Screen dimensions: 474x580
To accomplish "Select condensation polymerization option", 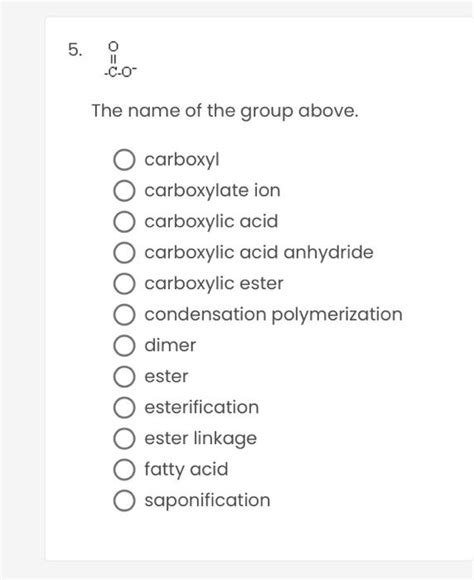I will click(x=124, y=315).
